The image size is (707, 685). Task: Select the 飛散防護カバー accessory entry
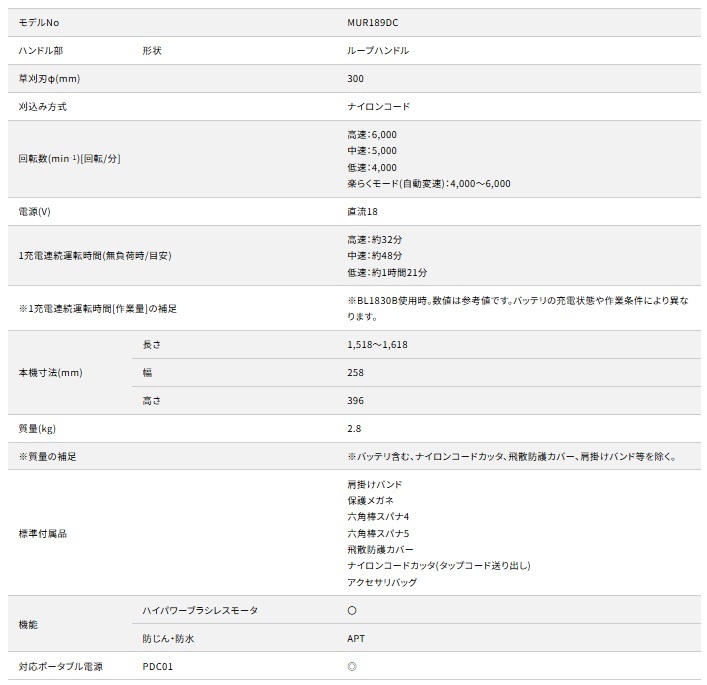[x=380, y=550]
